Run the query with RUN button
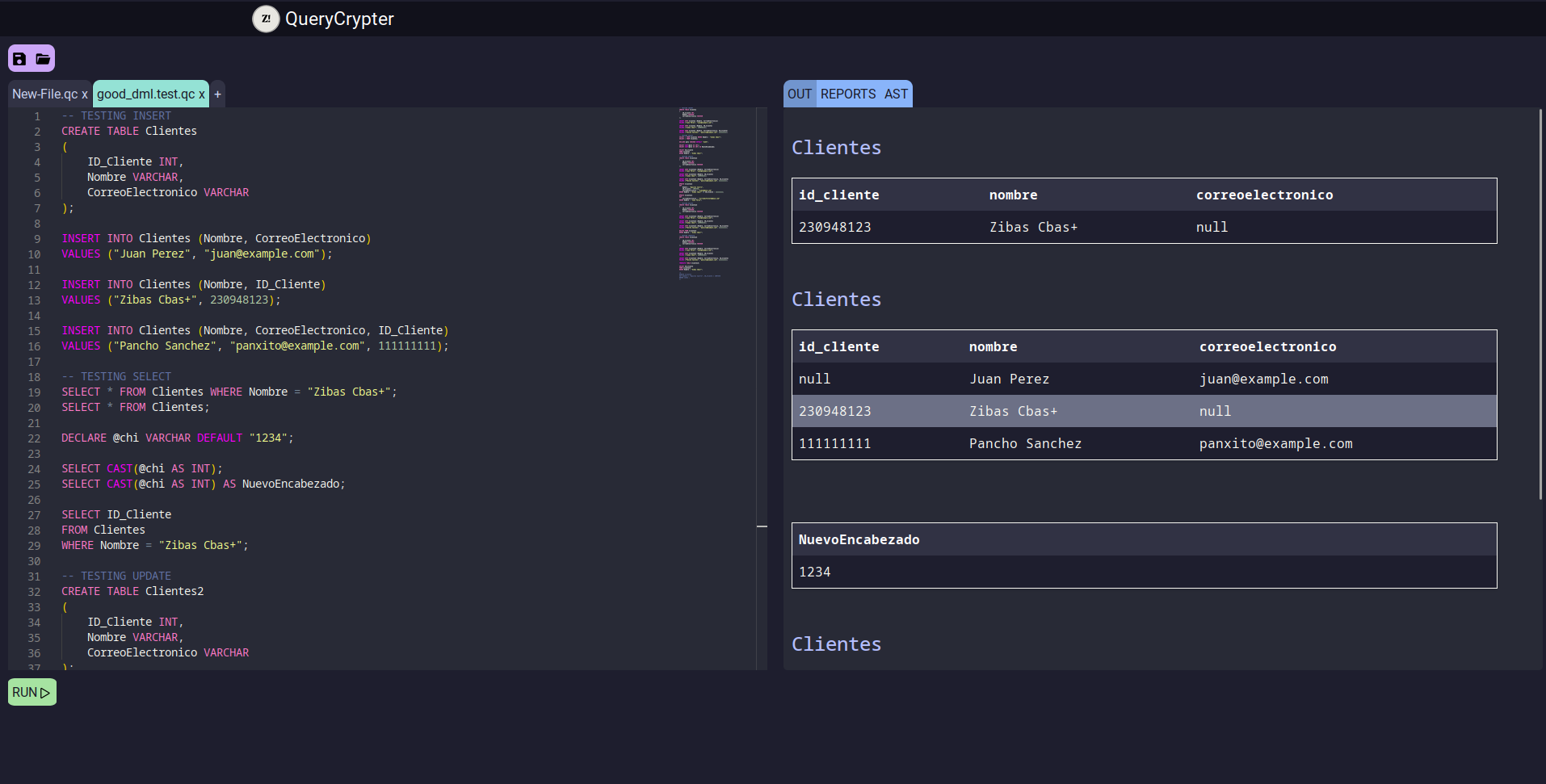The image size is (1546, 784). (32, 692)
